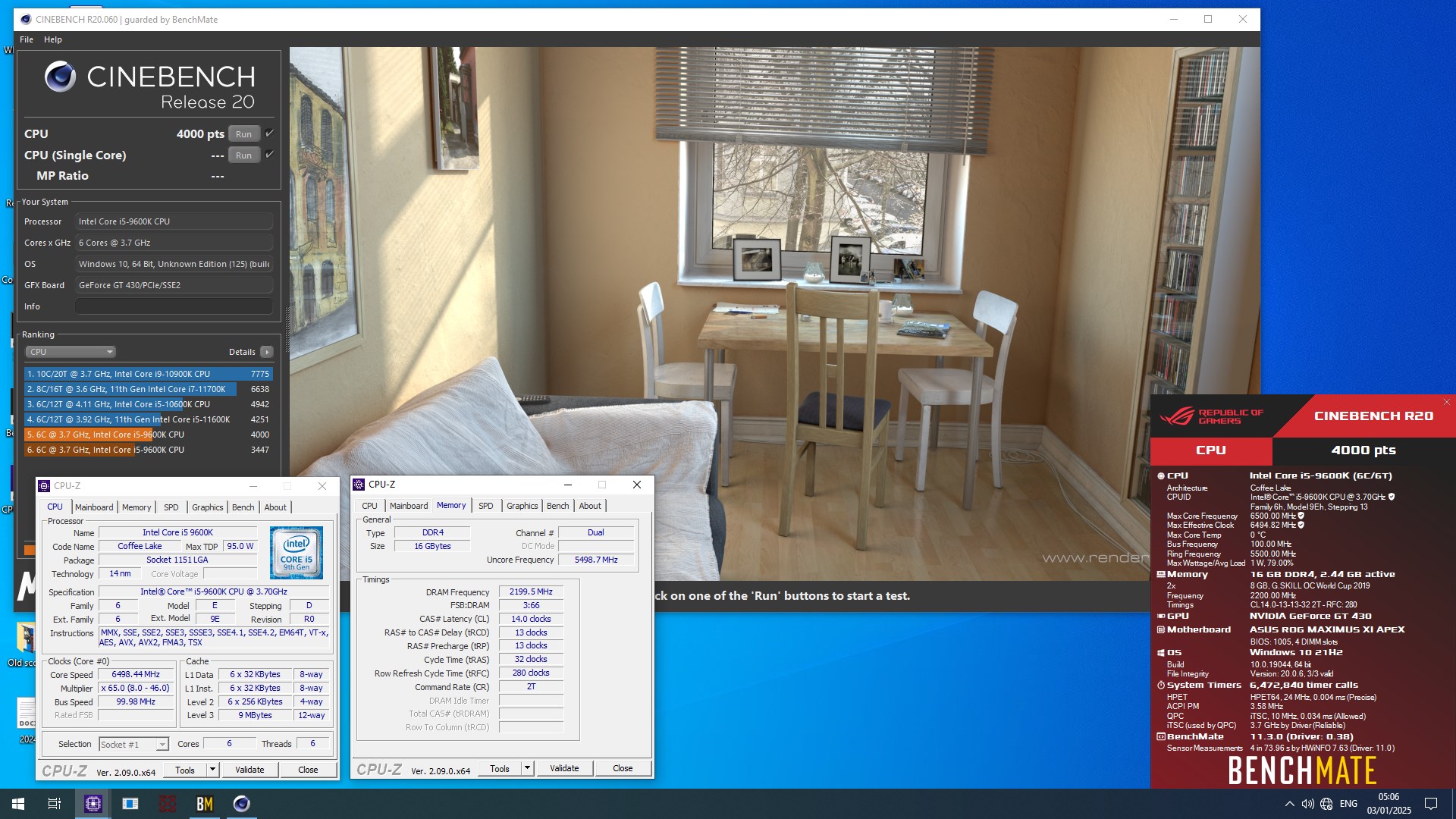Click the CPU-Z title bar icon of the left window
This screenshot has height=819, width=1456.
44,486
